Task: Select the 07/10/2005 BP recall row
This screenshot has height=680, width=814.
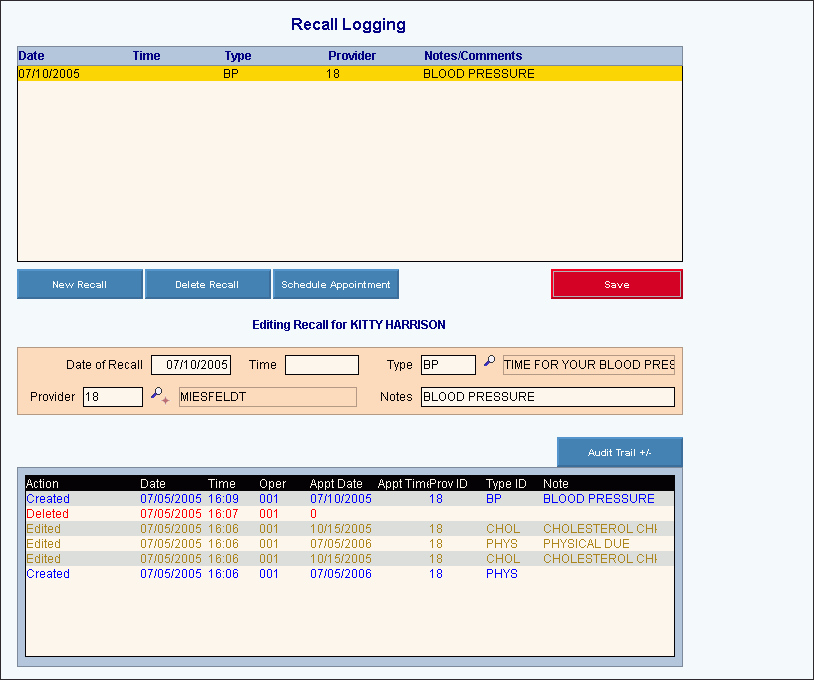Action: 349,74
